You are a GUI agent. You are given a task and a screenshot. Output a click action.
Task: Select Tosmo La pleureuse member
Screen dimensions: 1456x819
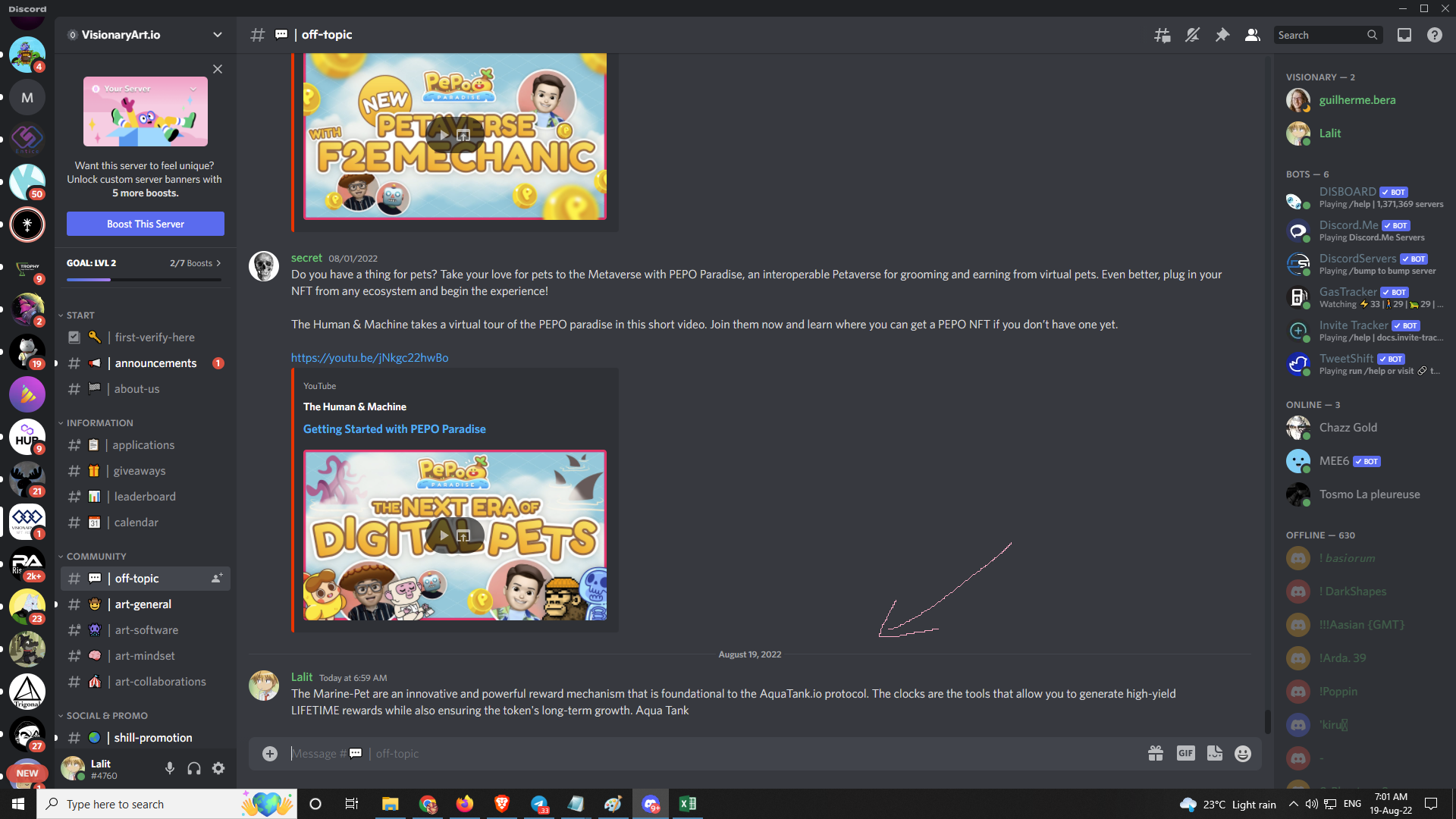(1365, 494)
